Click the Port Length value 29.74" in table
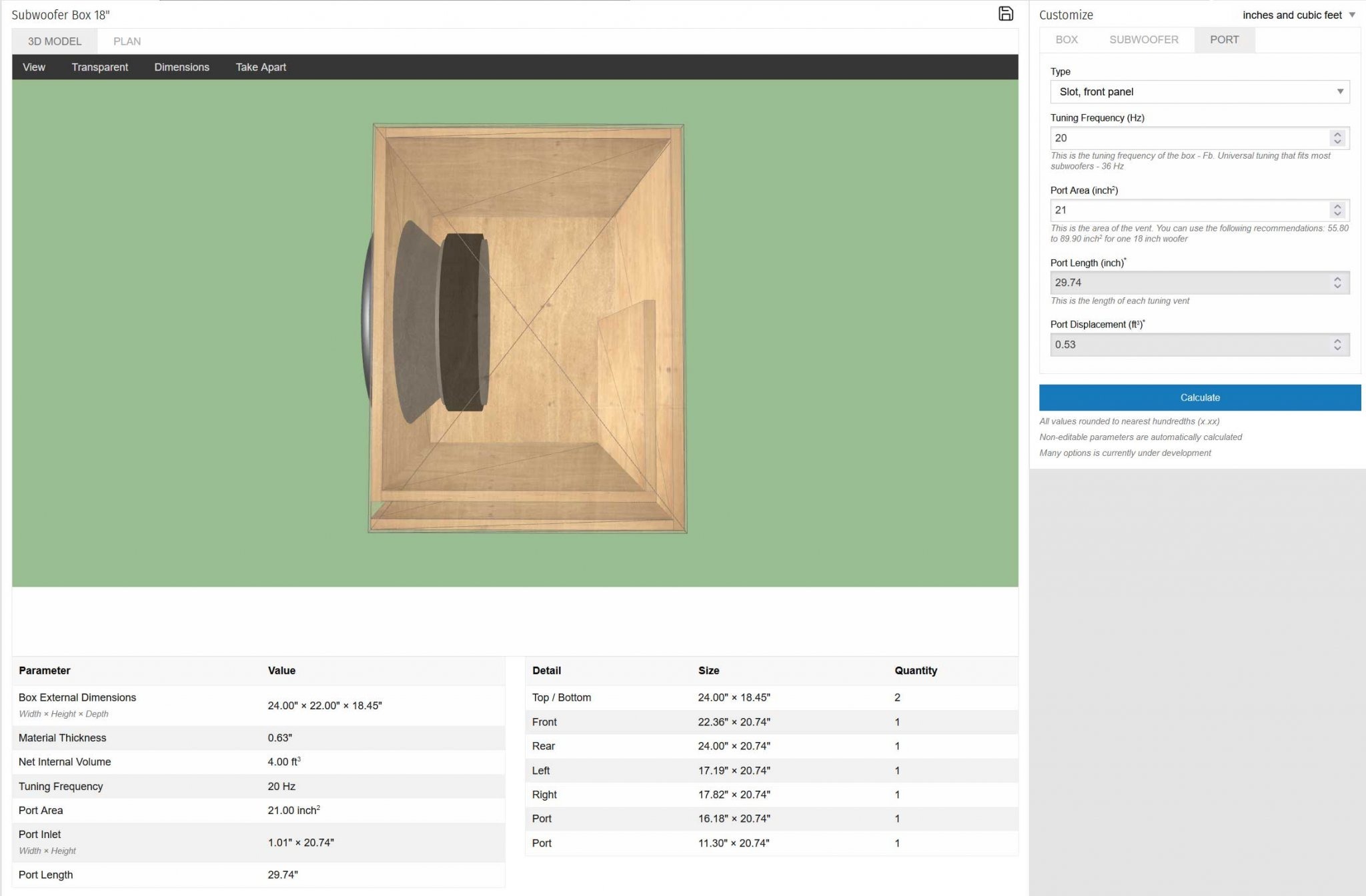This screenshot has width=1366, height=896. click(283, 875)
